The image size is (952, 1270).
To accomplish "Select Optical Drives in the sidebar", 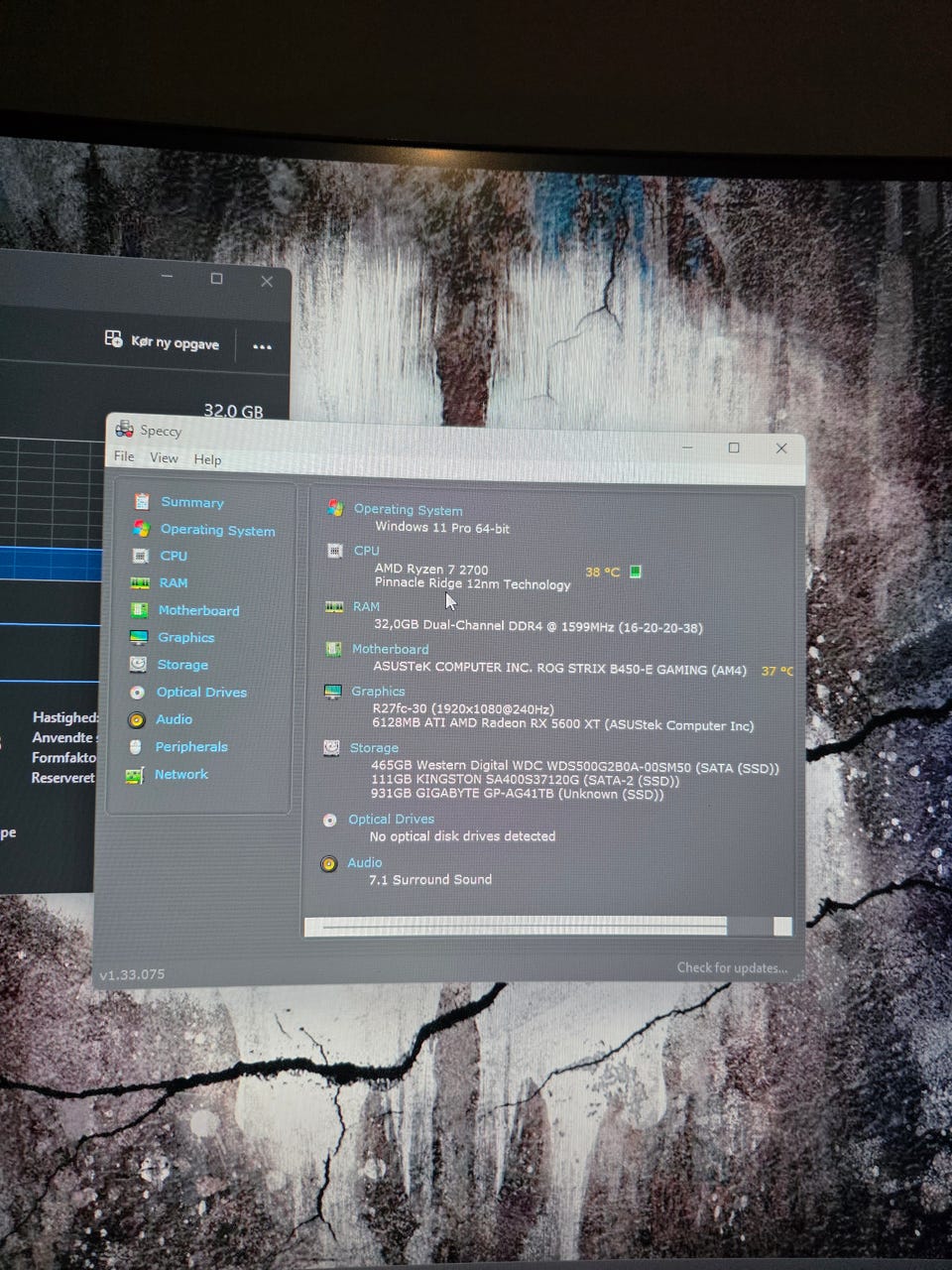I will click(201, 693).
